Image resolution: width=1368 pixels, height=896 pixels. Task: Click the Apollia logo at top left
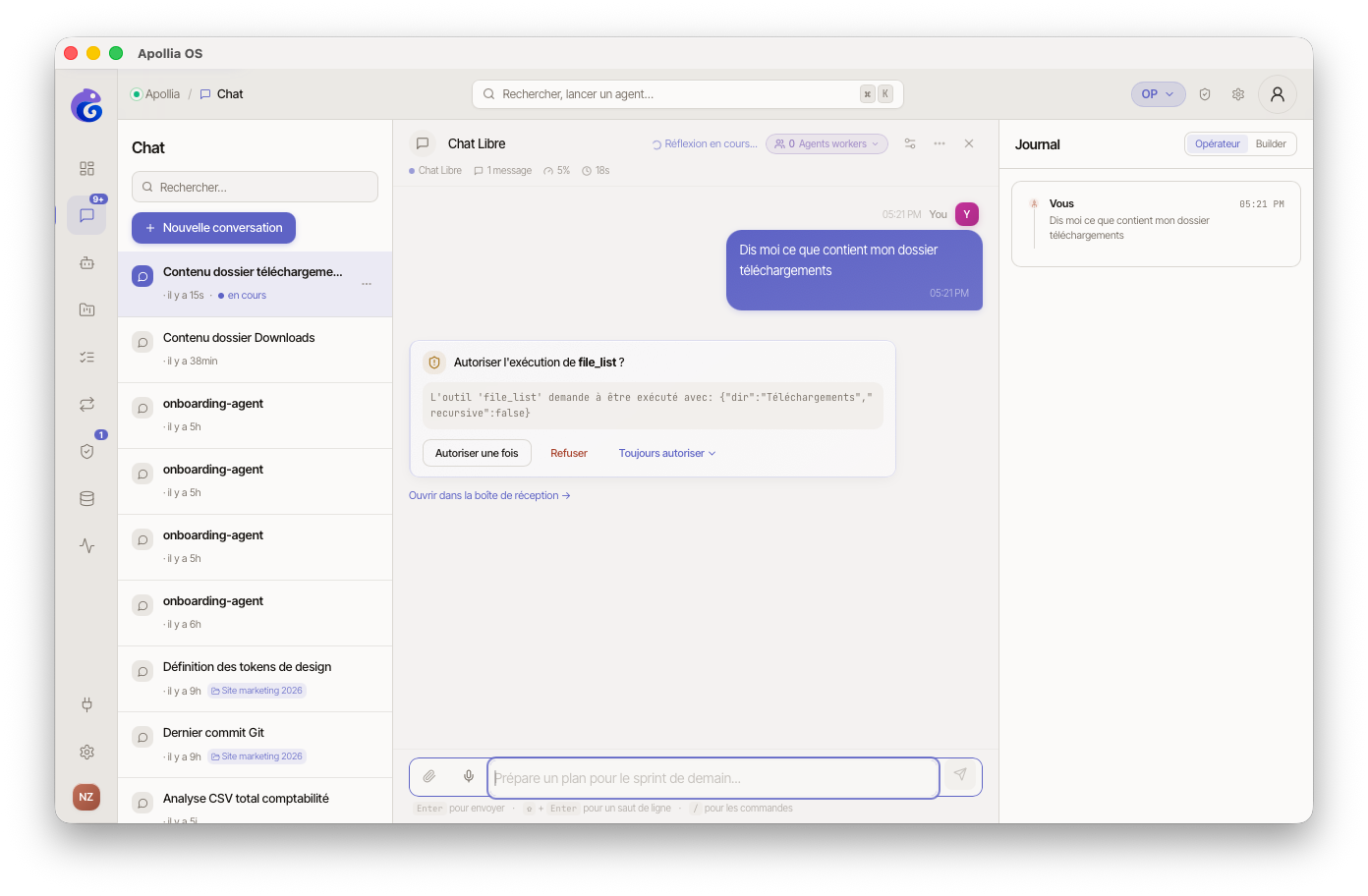[x=86, y=105]
